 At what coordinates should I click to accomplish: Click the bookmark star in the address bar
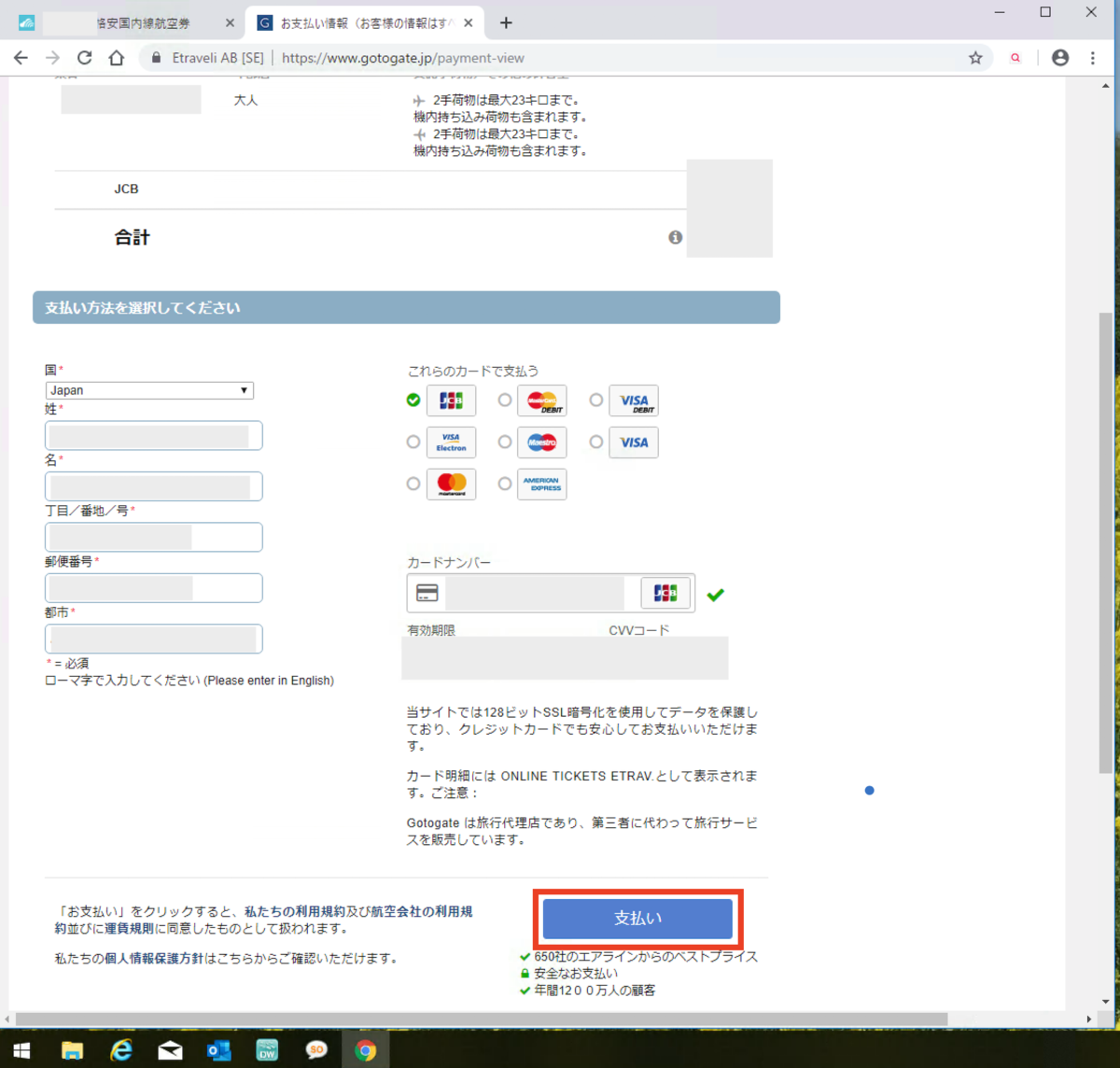975,57
